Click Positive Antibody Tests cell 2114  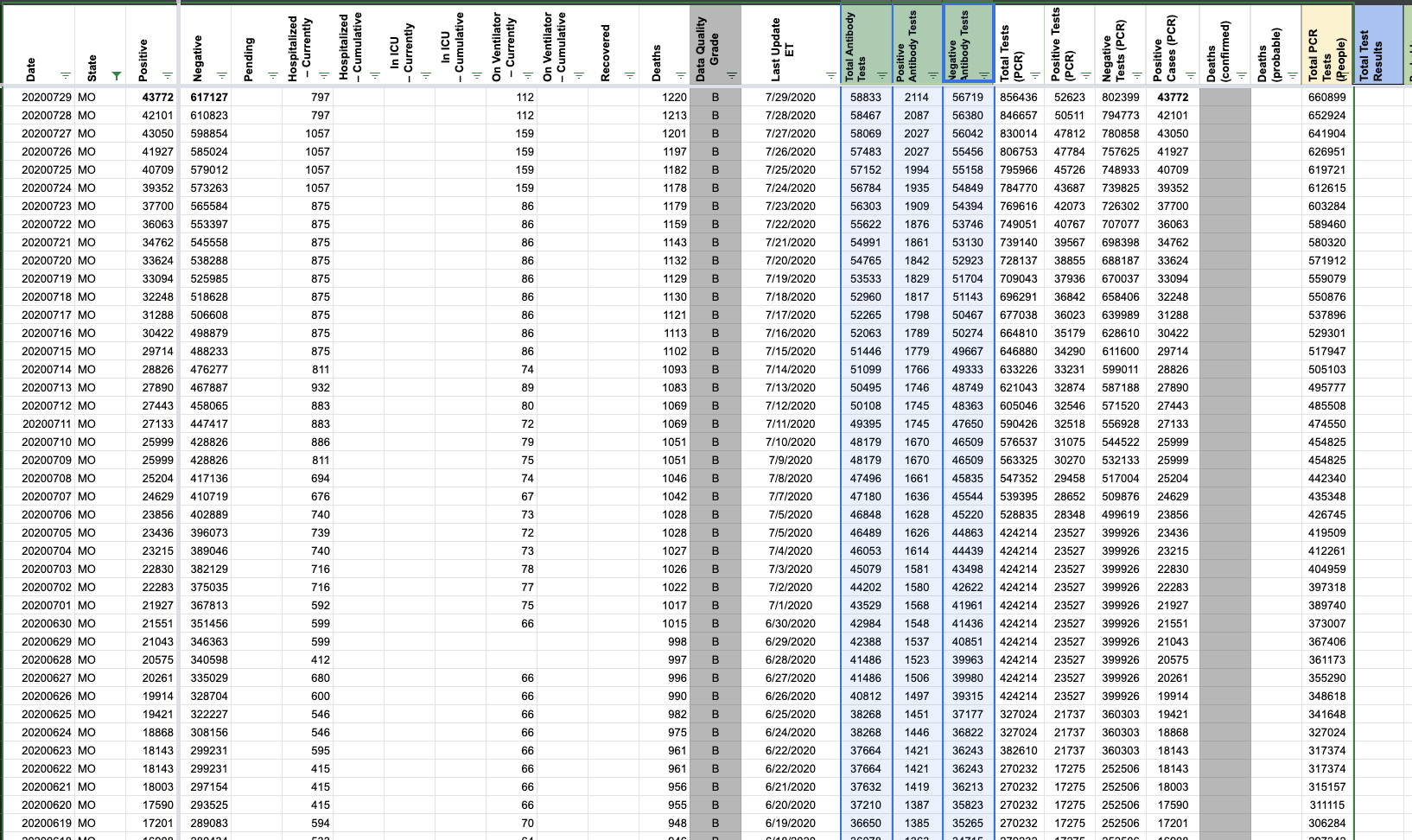click(917, 98)
